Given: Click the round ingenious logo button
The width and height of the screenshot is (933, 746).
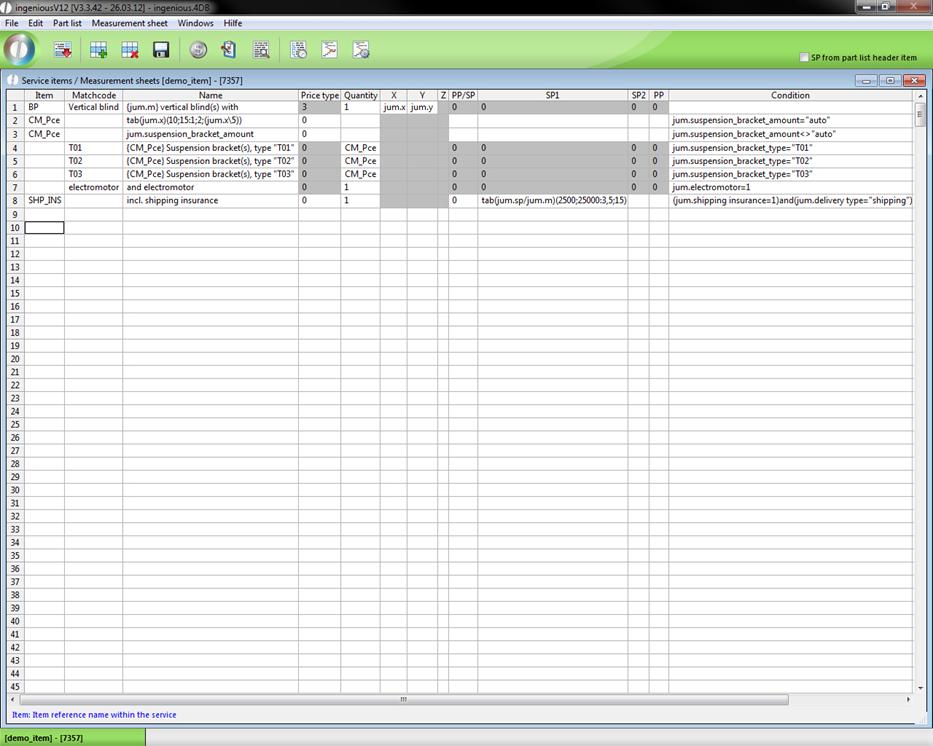Looking at the screenshot, I should (20, 49).
